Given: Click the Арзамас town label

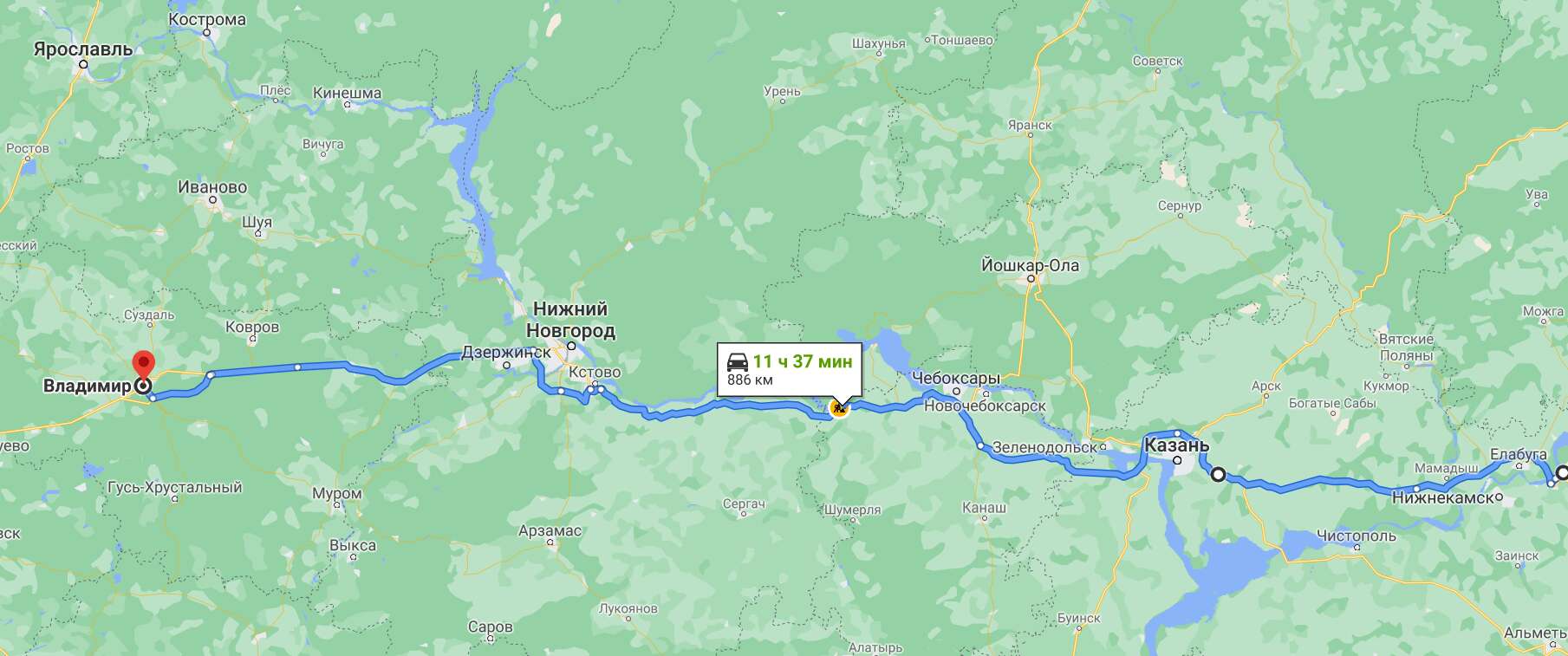Looking at the screenshot, I should 550,530.
